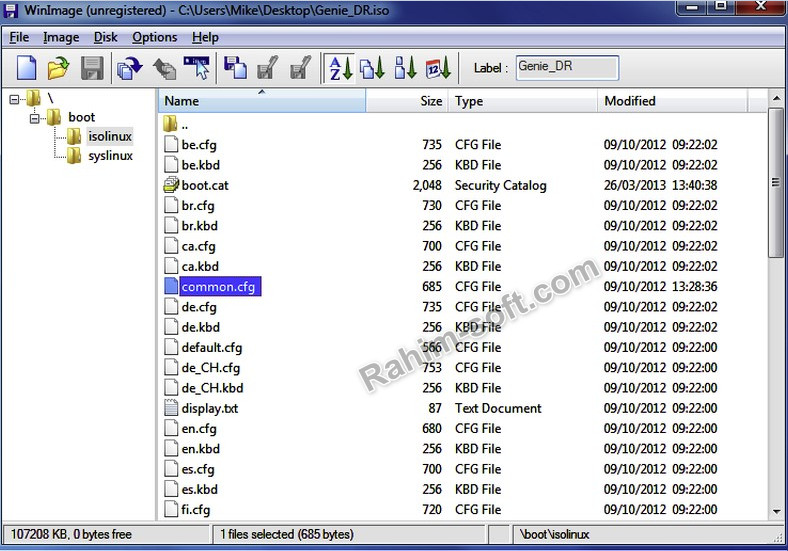Select the br.cfg file
788x551 pixels.
tap(198, 206)
